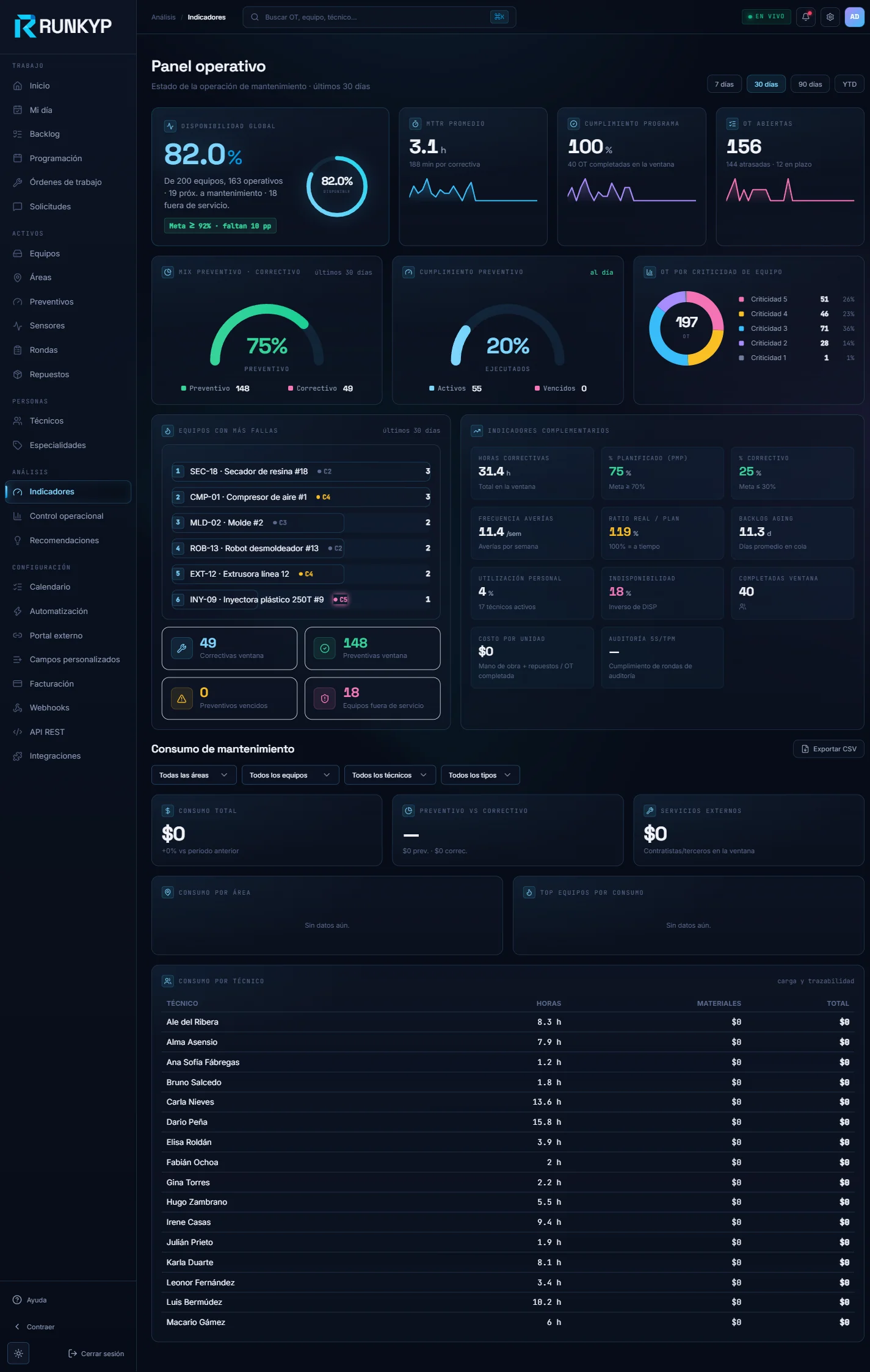Screen dimensions: 870x1372
Task: Go to Control operacional
Action: 68,516
